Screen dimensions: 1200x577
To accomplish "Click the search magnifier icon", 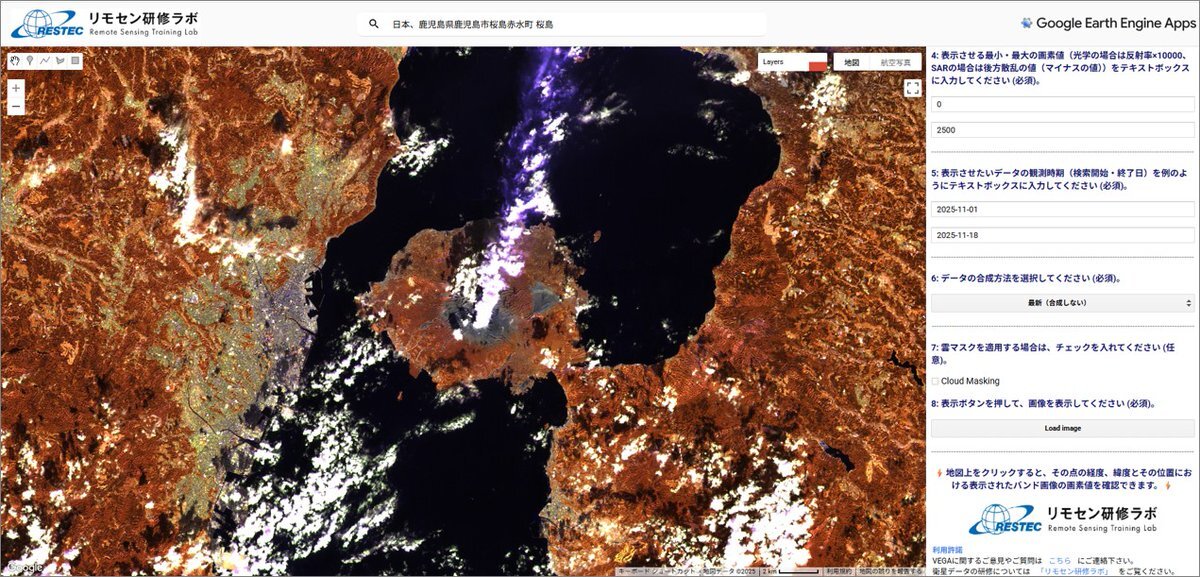I will tap(374, 24).
